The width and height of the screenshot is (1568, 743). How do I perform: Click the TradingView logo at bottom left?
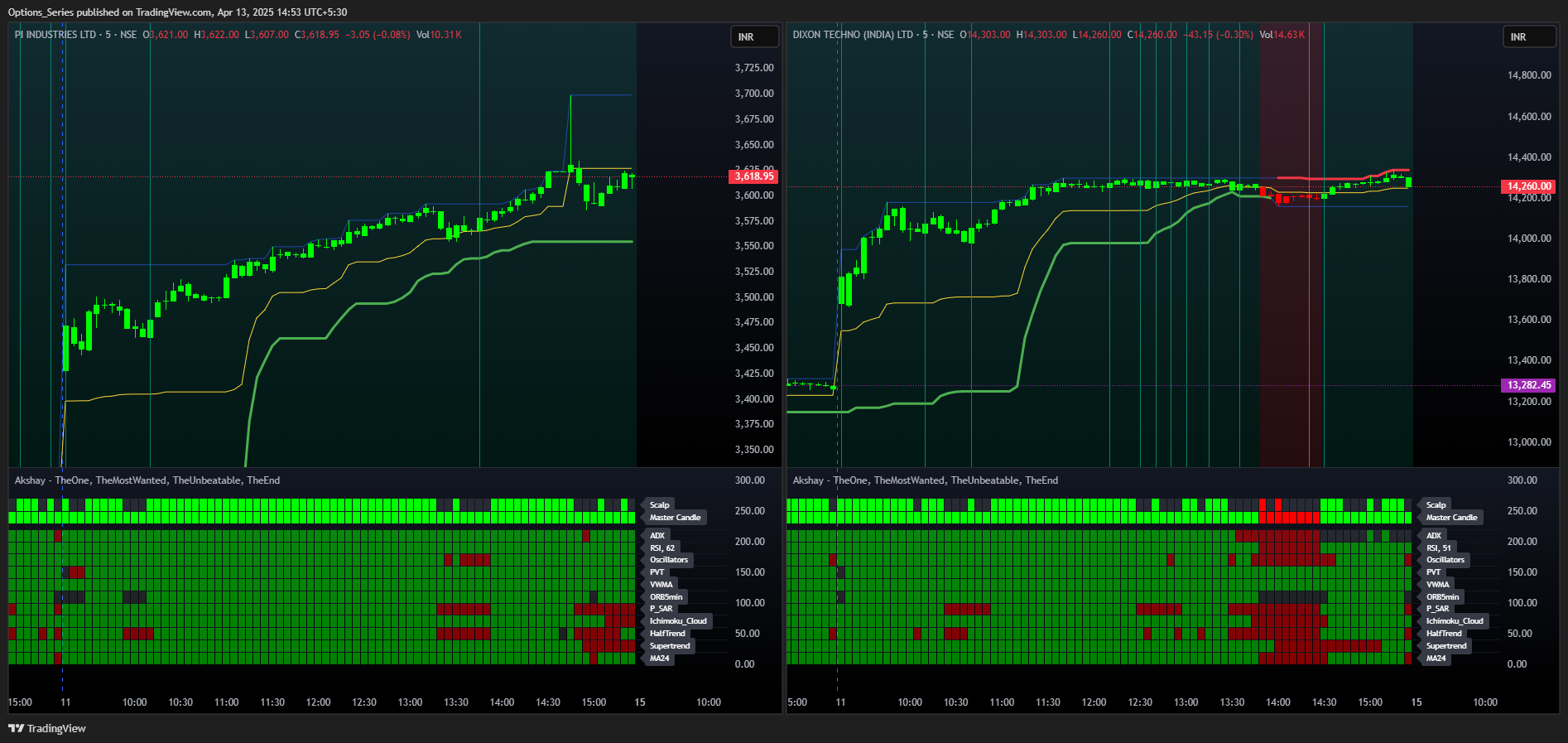pyautogui.click(x=47, y=728)
